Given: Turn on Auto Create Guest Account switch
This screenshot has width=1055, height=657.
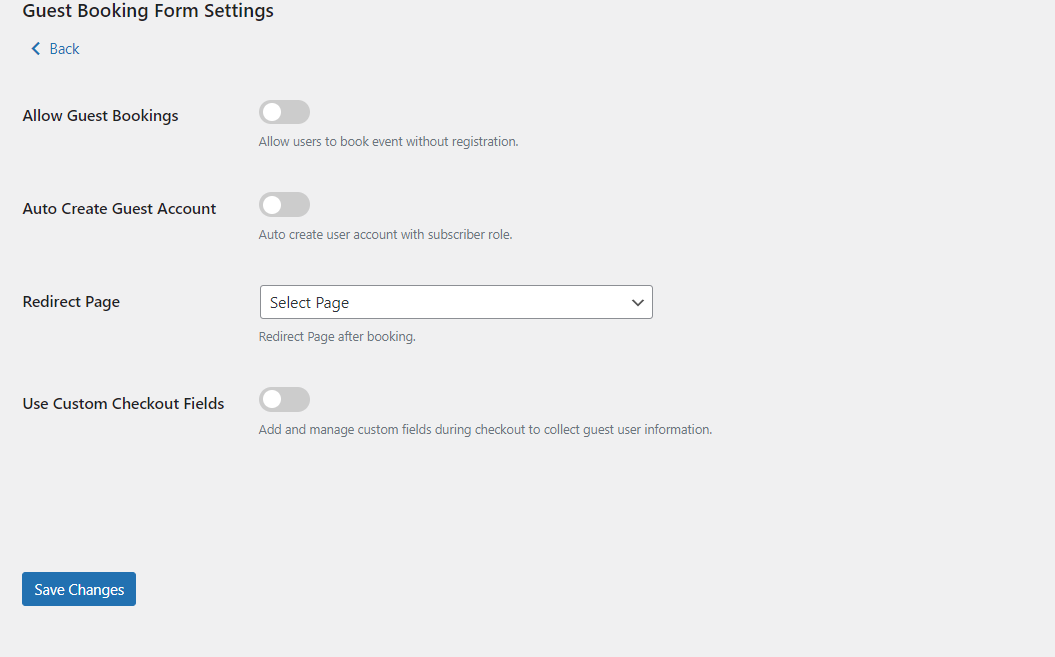Looking at the screenshot, I should point(285,205).
